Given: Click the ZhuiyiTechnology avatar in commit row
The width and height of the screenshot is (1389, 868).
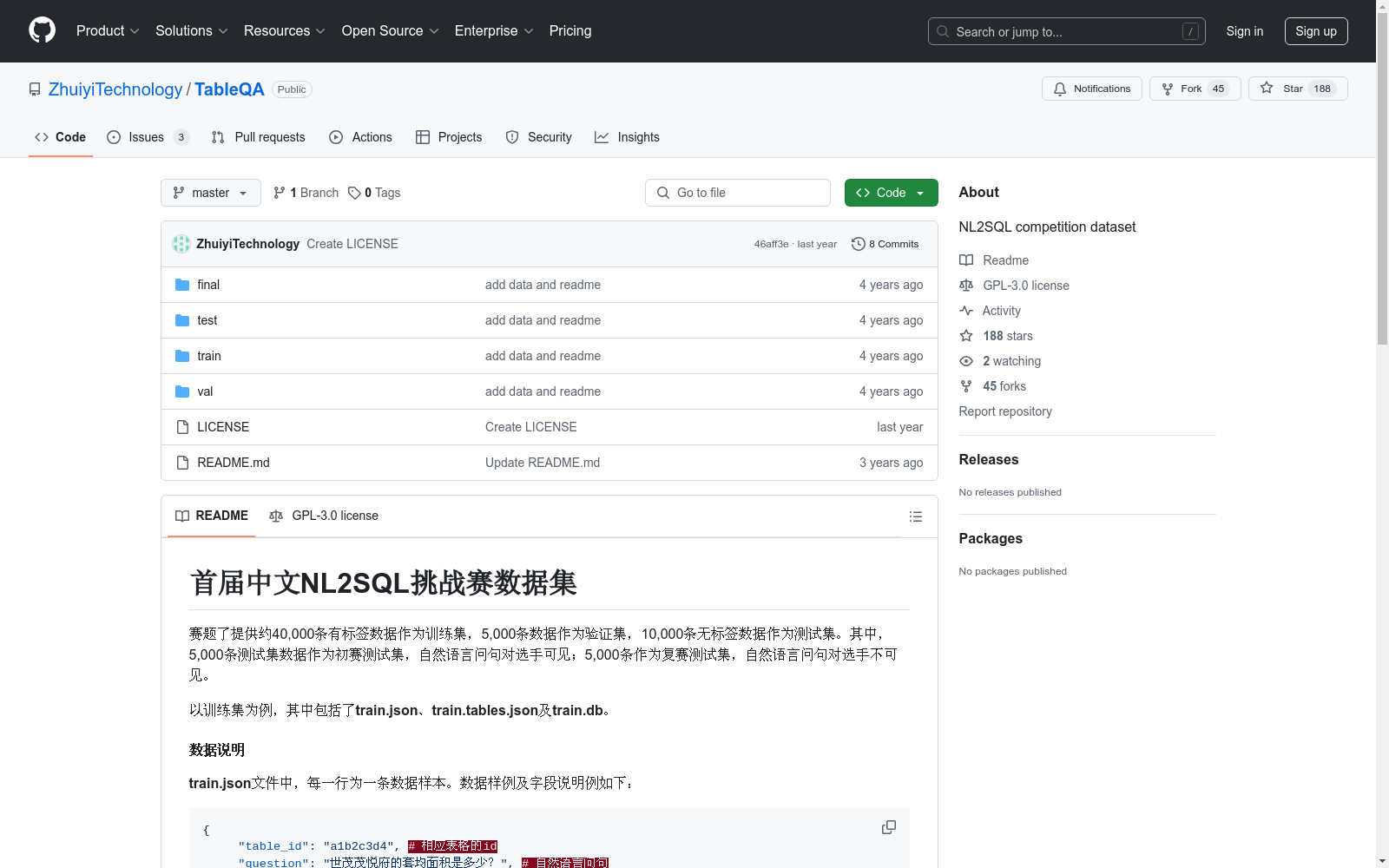Looking at the screenshot, I should click(181, 244).
